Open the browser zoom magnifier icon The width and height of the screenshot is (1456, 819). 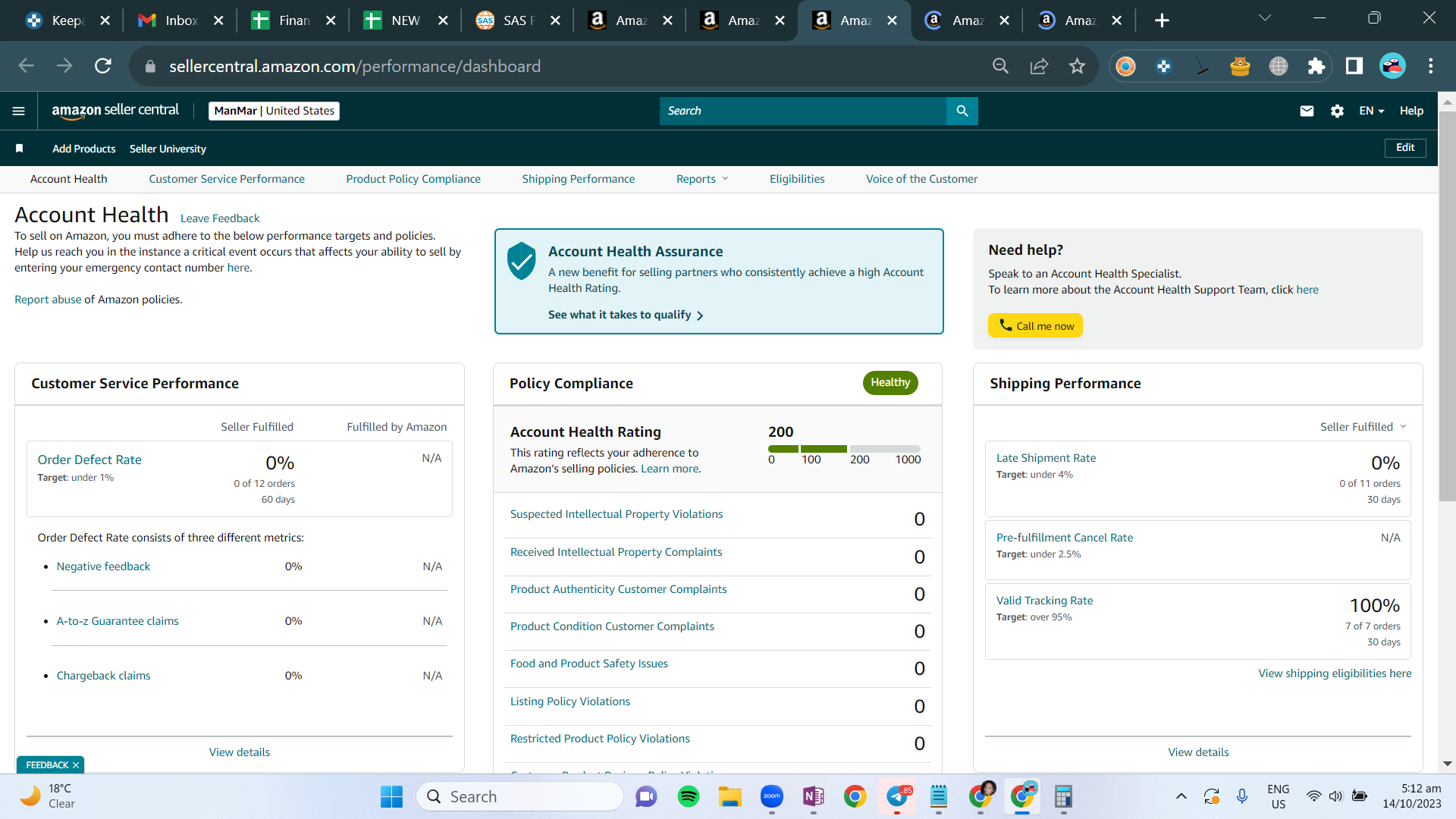click(1000, 66)
